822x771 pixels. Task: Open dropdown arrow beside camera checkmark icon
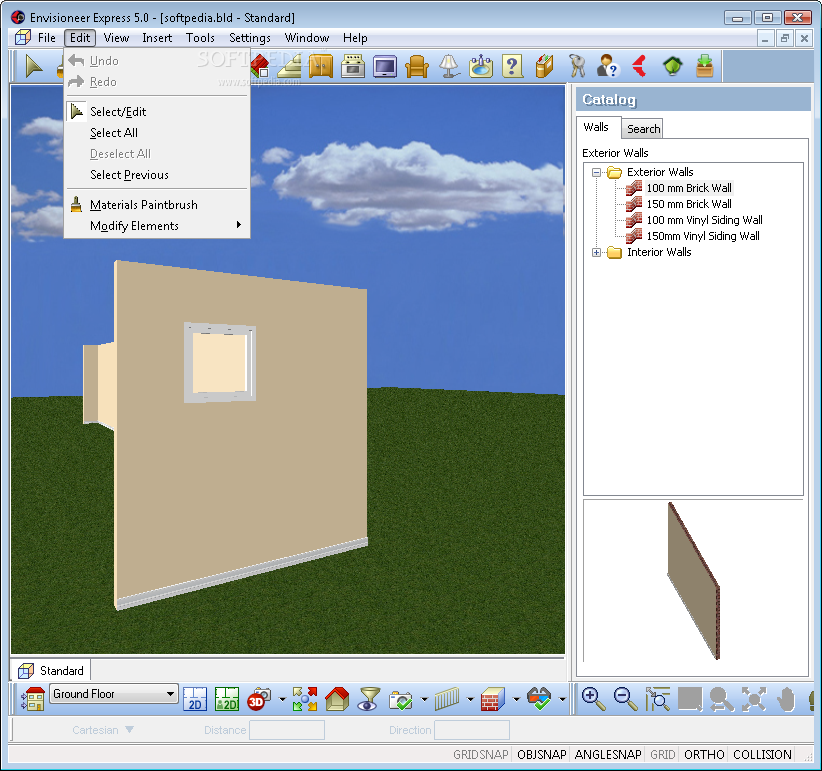(x=424, y=699)
